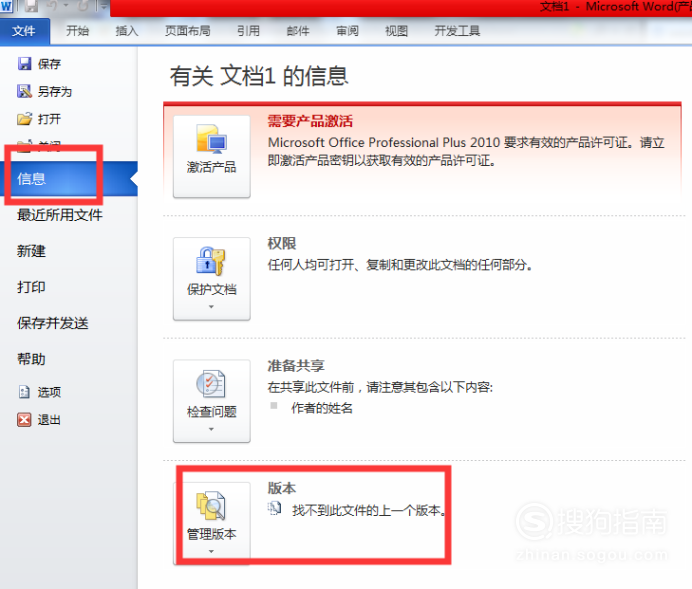
Task: Click the Open (打开) label
Action: (x=49, y=119)
